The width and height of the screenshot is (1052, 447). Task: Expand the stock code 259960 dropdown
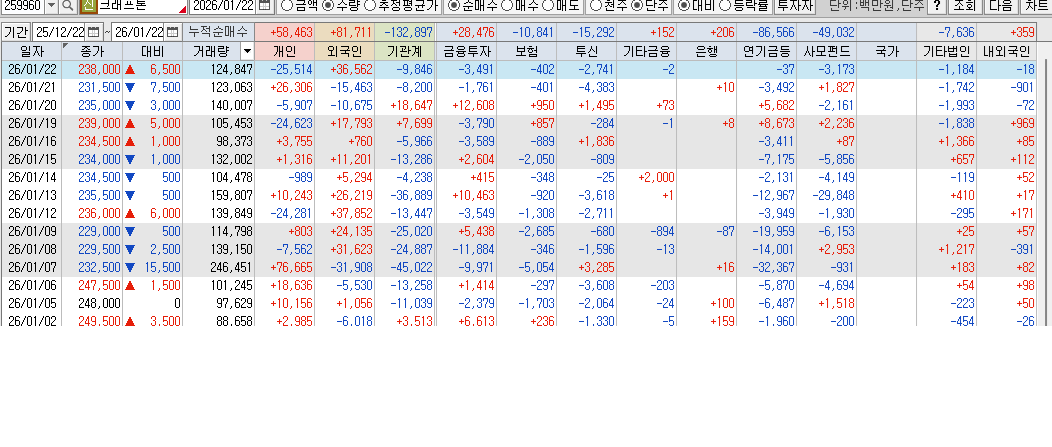52,6
